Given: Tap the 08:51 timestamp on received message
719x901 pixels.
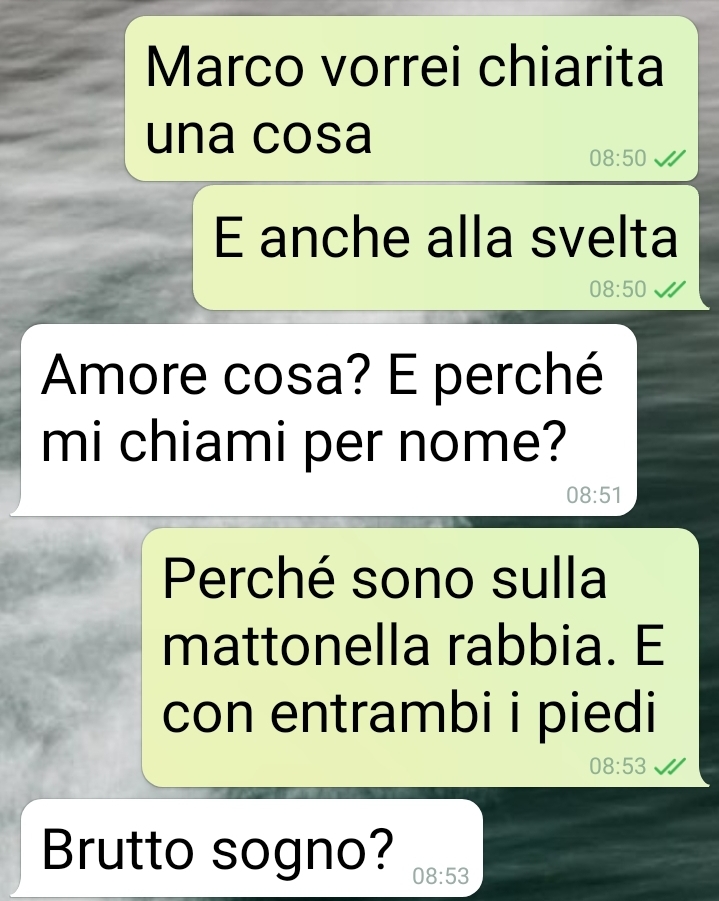Looking at the screenshot, I should pos(594,495).
